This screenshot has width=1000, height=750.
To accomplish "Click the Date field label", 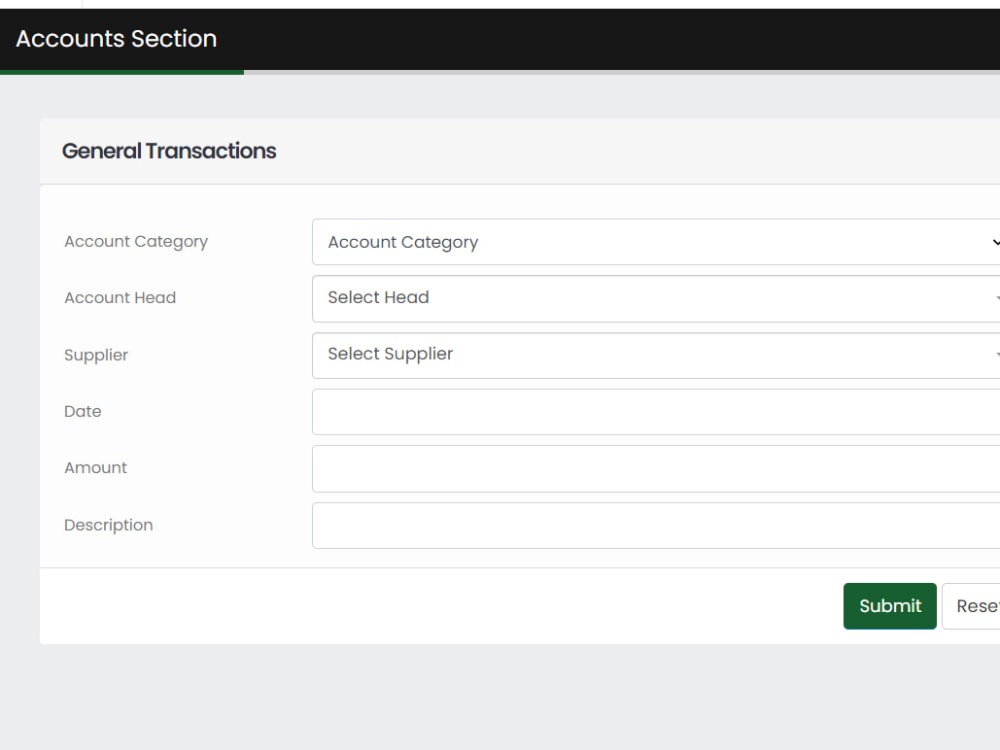I will [82, 411].
